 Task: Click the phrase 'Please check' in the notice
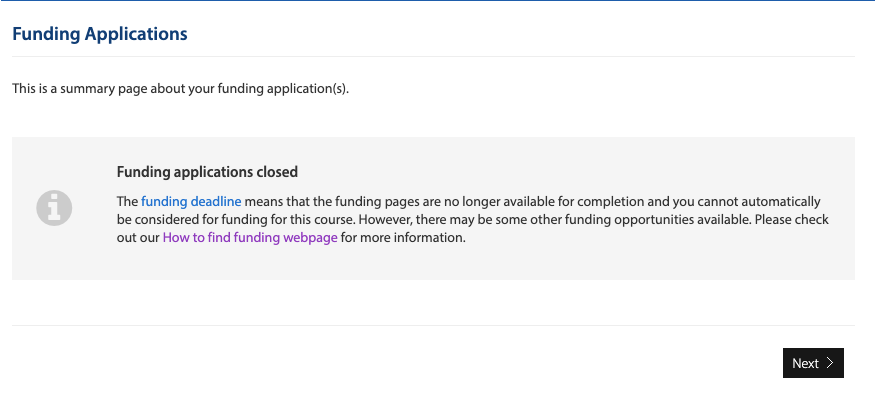click(x=792, y=220)
